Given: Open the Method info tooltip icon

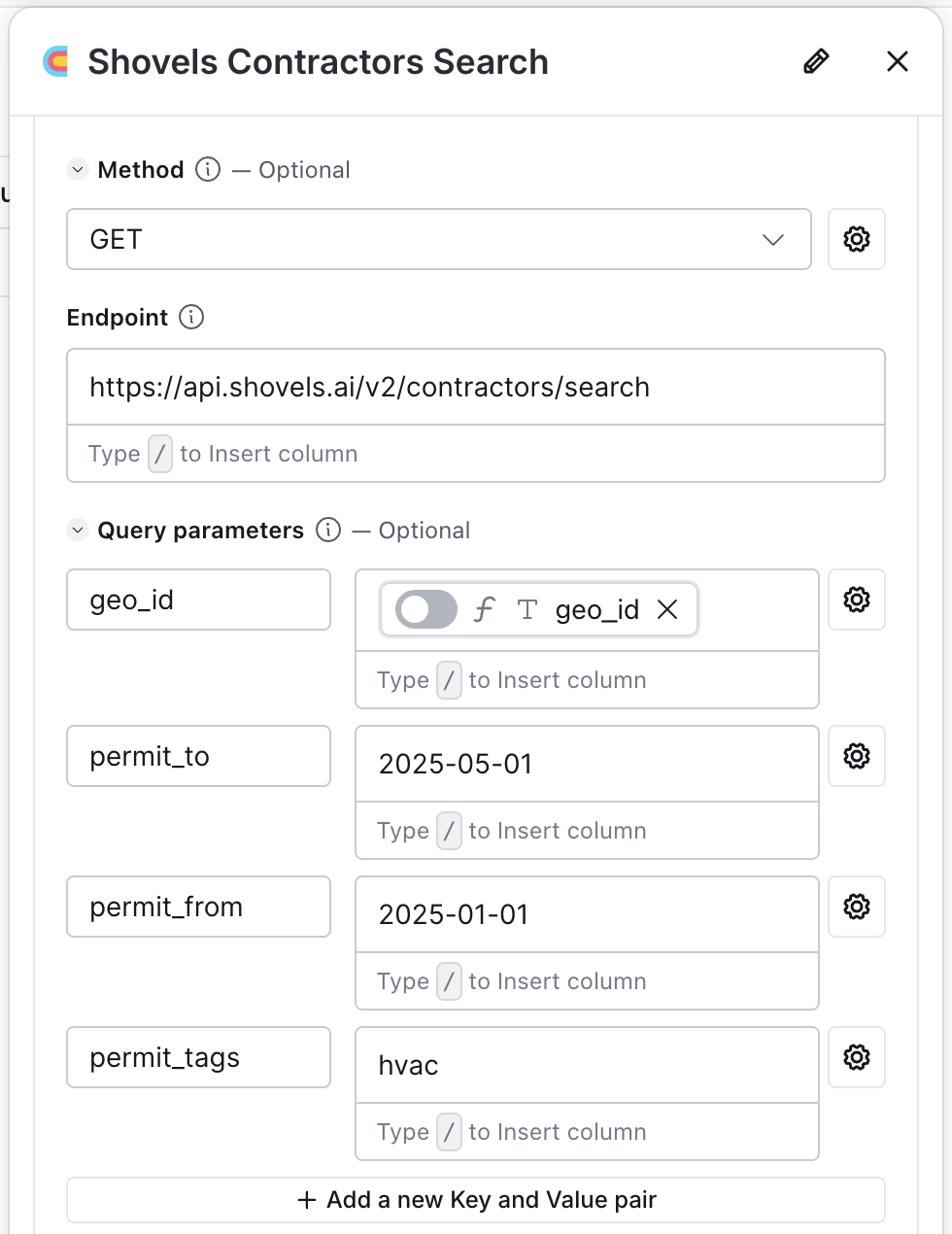Looking at the screenshot, I should tap(207, 169).
